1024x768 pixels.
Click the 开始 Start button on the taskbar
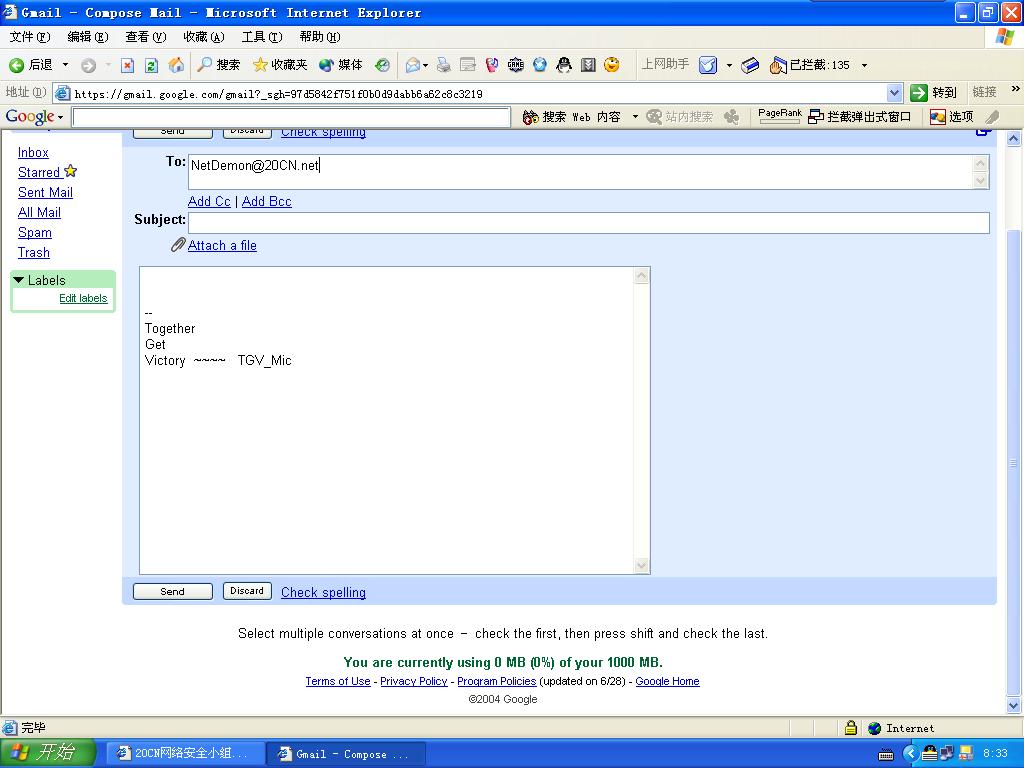coord(48,753)
